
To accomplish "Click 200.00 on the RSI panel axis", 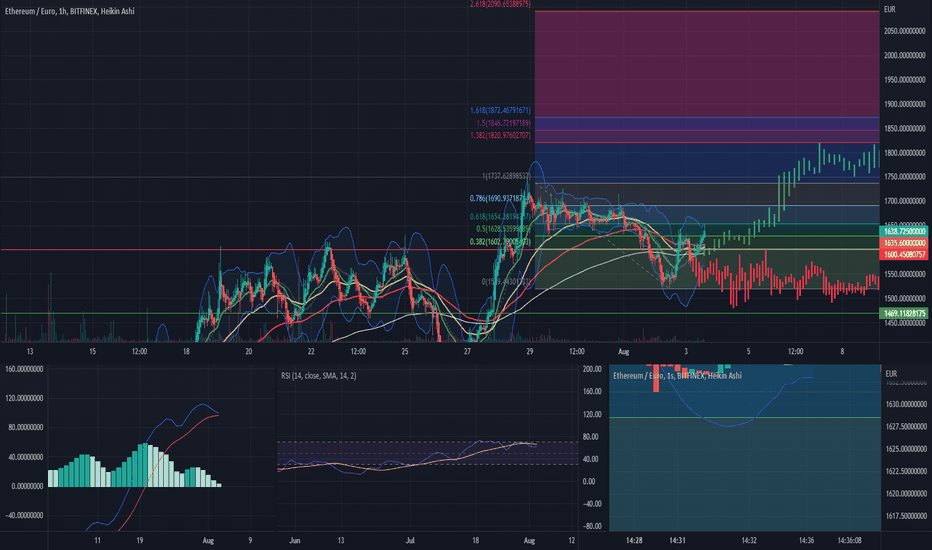I will (592, 369).
